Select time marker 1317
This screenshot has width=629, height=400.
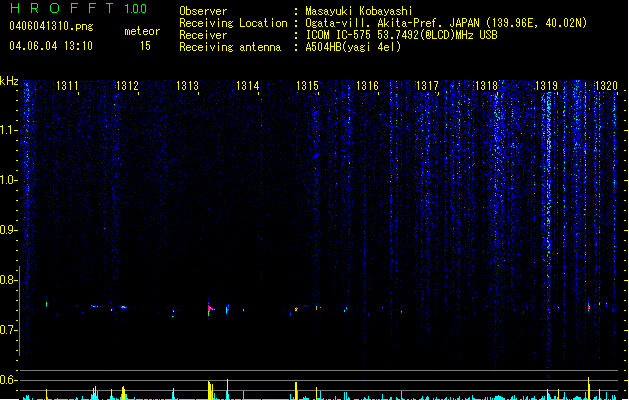[427, 86]
